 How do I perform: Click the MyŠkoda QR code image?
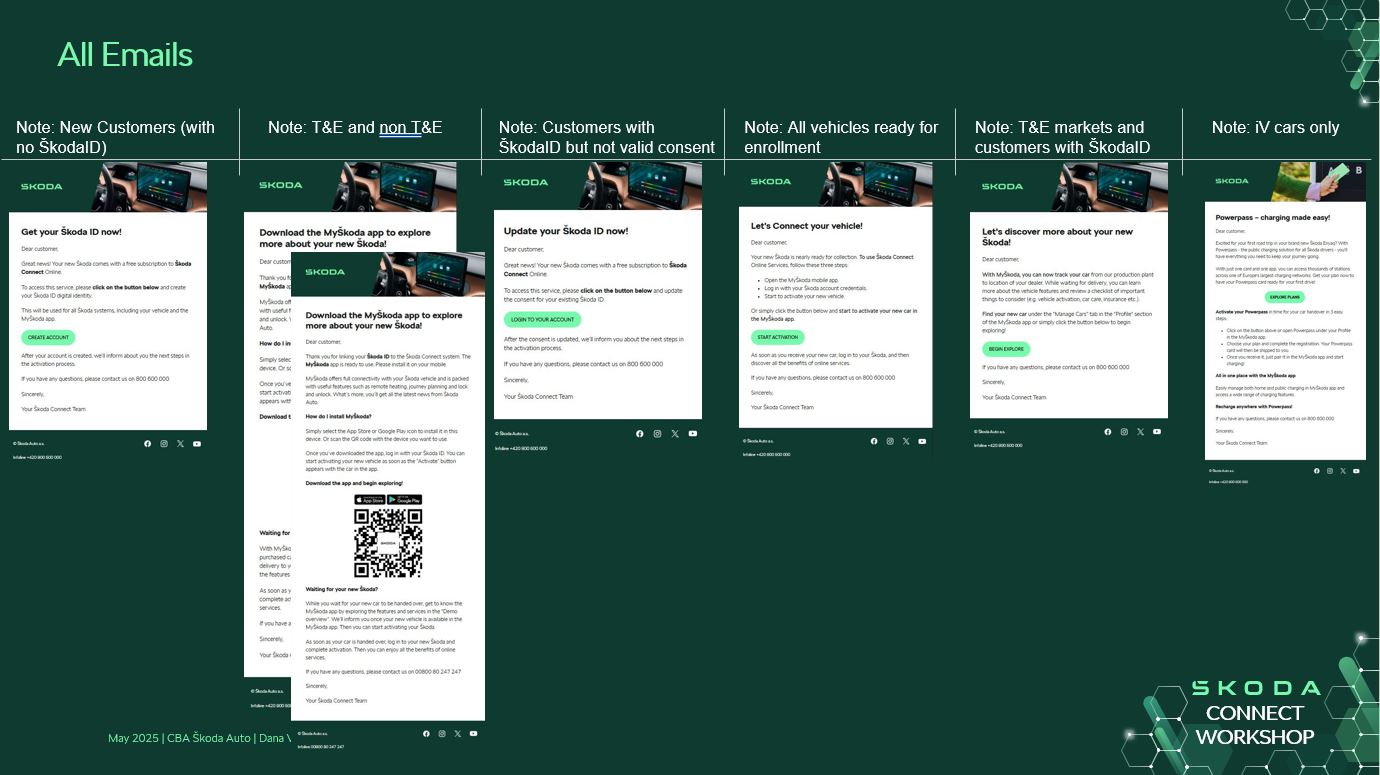388,543
